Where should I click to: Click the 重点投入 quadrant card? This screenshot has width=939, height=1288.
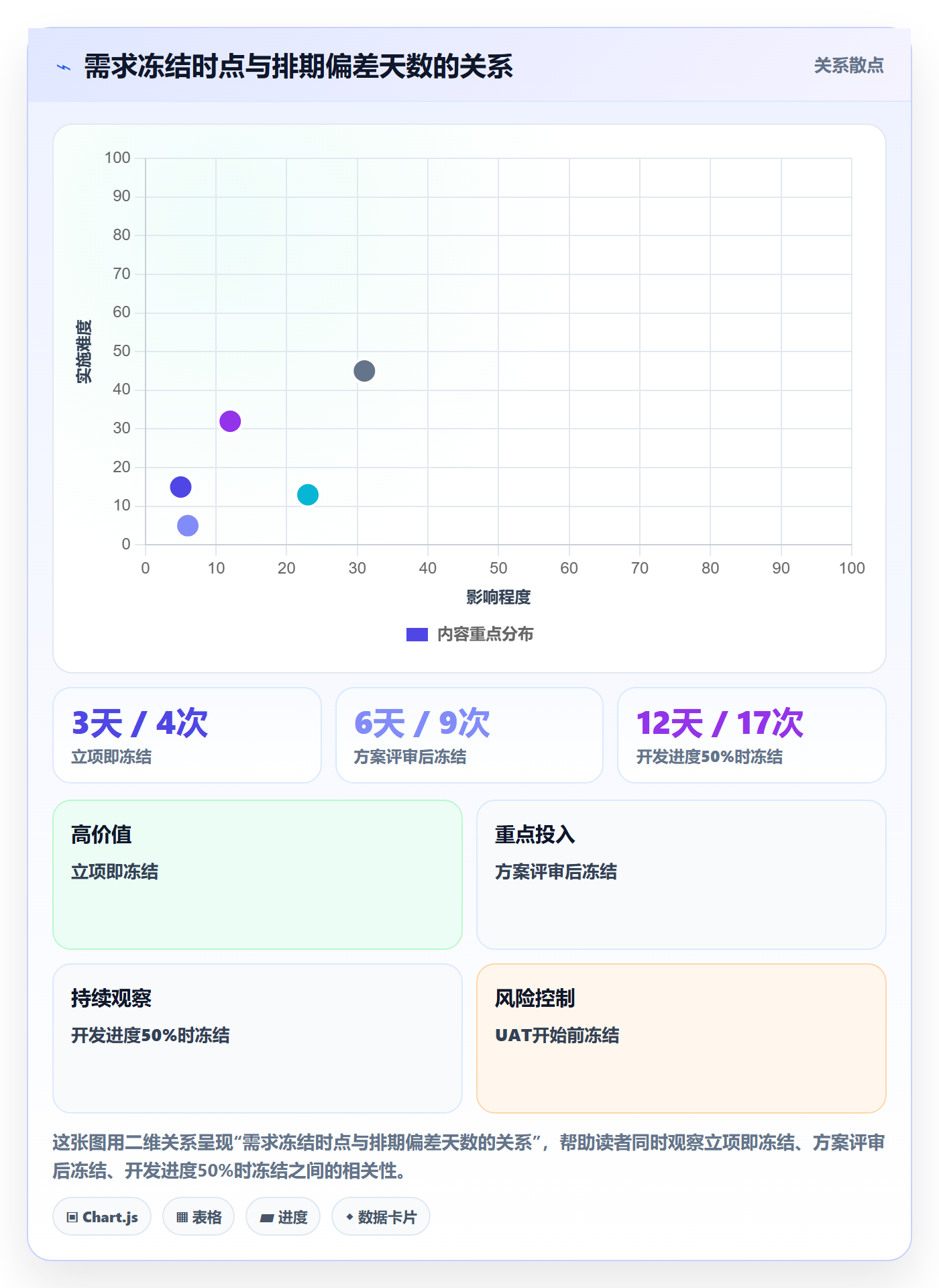click(x=681, y=875)
